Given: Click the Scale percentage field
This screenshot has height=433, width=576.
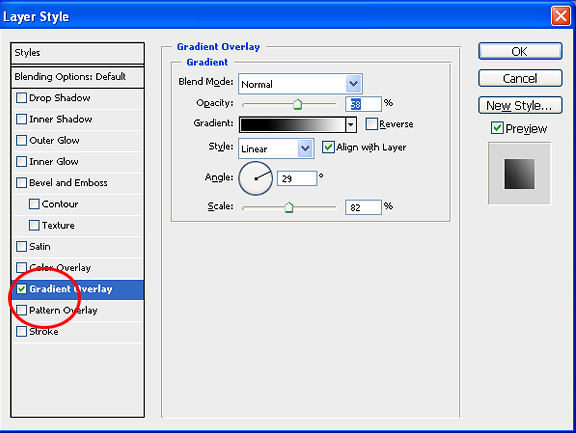Looking at the screenshot, I should coord(363,208).
